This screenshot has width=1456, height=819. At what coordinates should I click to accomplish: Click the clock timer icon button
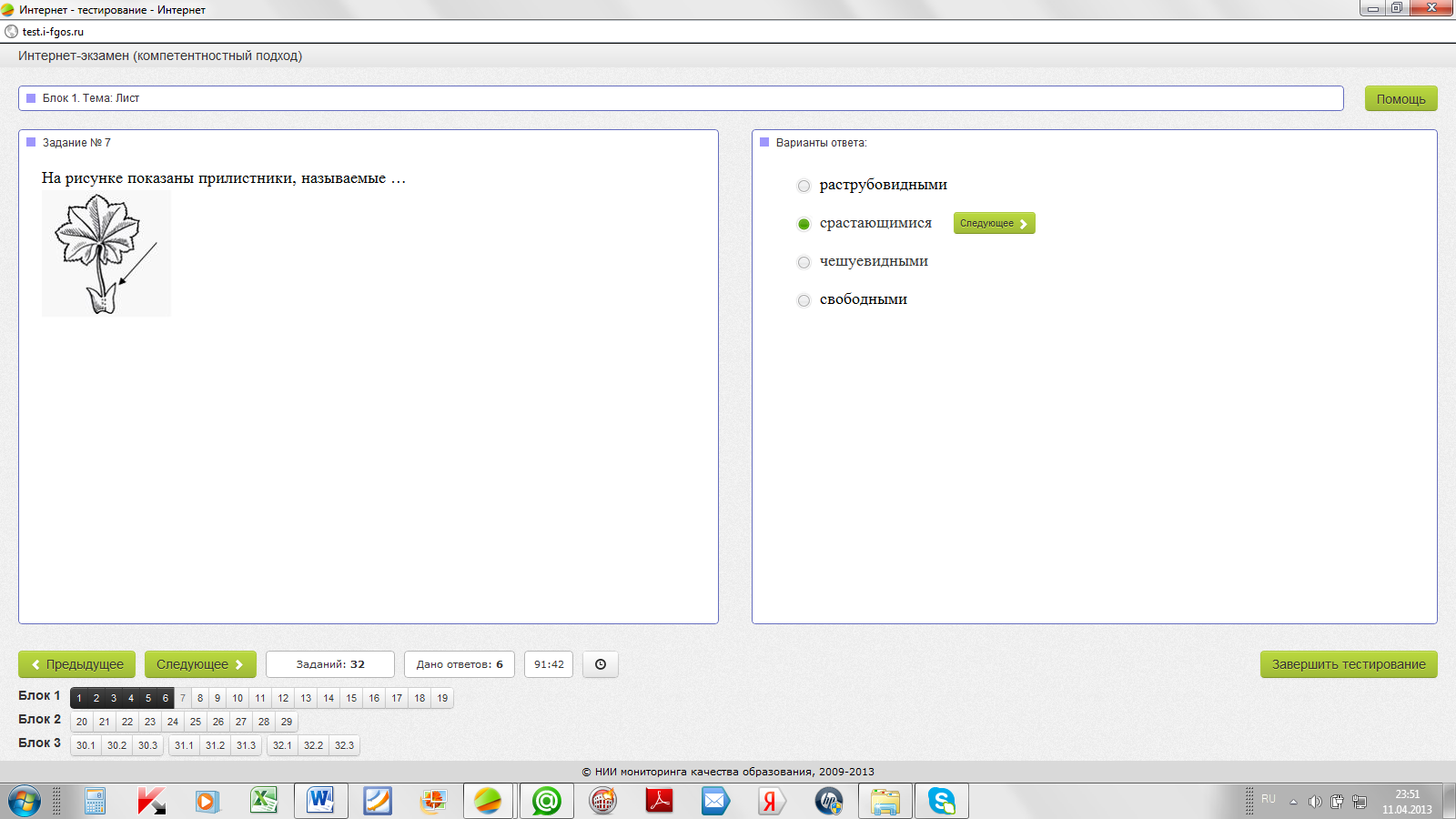601,664
